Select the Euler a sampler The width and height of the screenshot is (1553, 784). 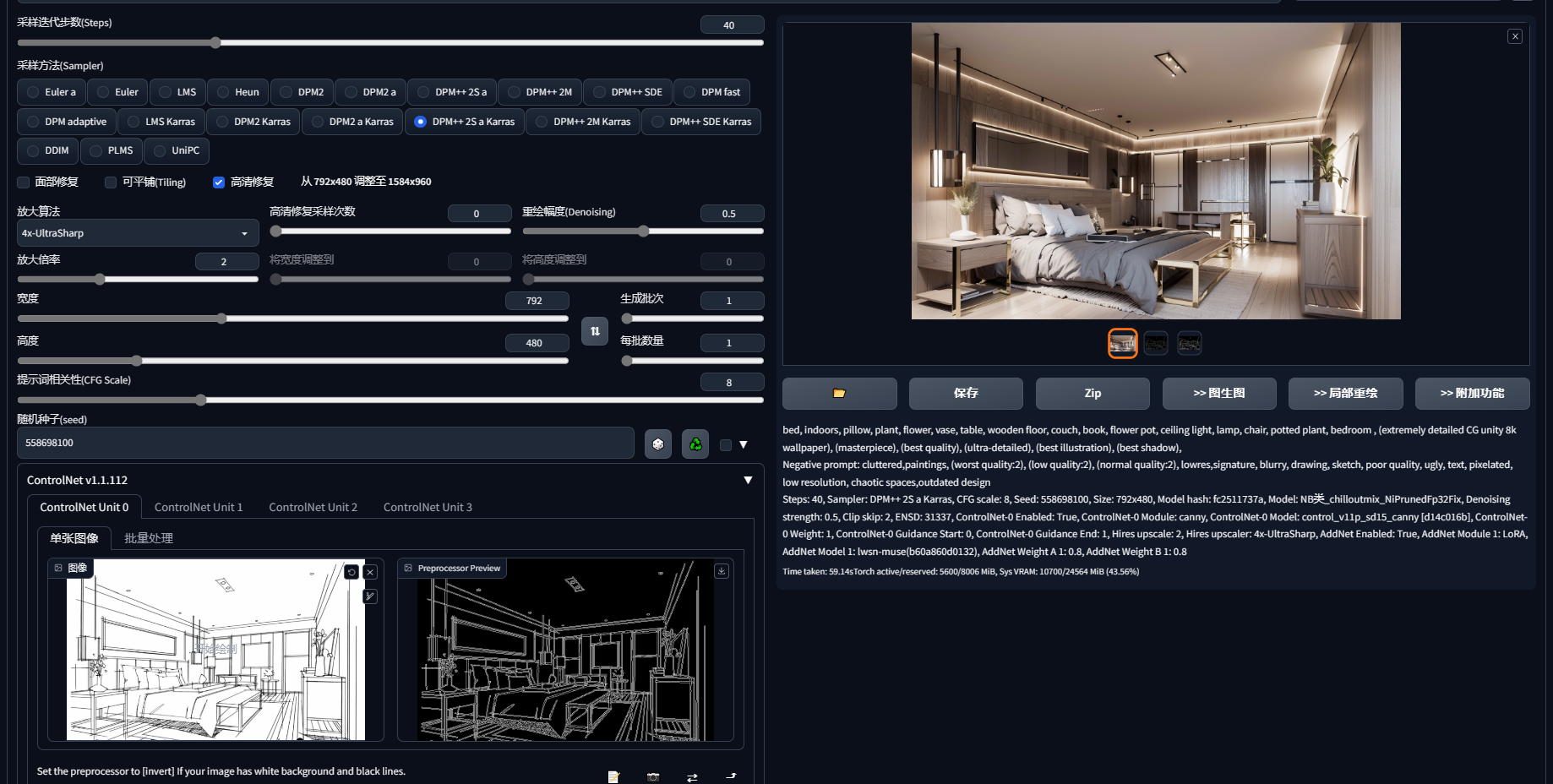coord(52,92)
